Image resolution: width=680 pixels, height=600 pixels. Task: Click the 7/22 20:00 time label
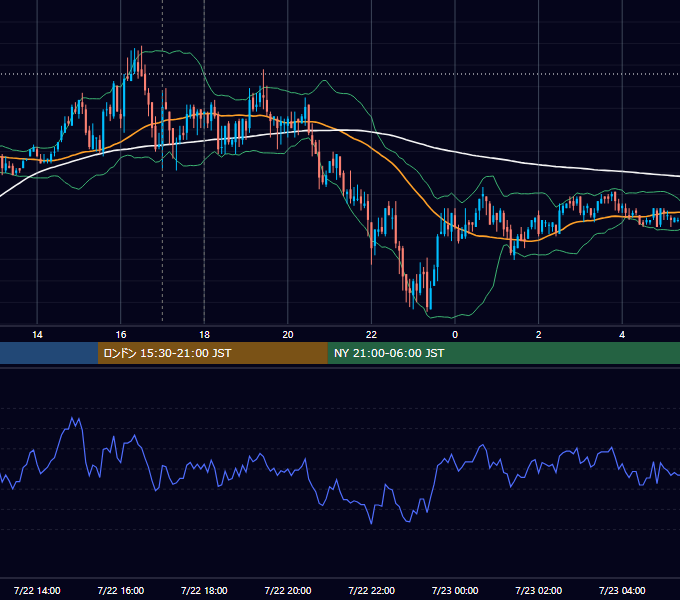coord(288,590)
